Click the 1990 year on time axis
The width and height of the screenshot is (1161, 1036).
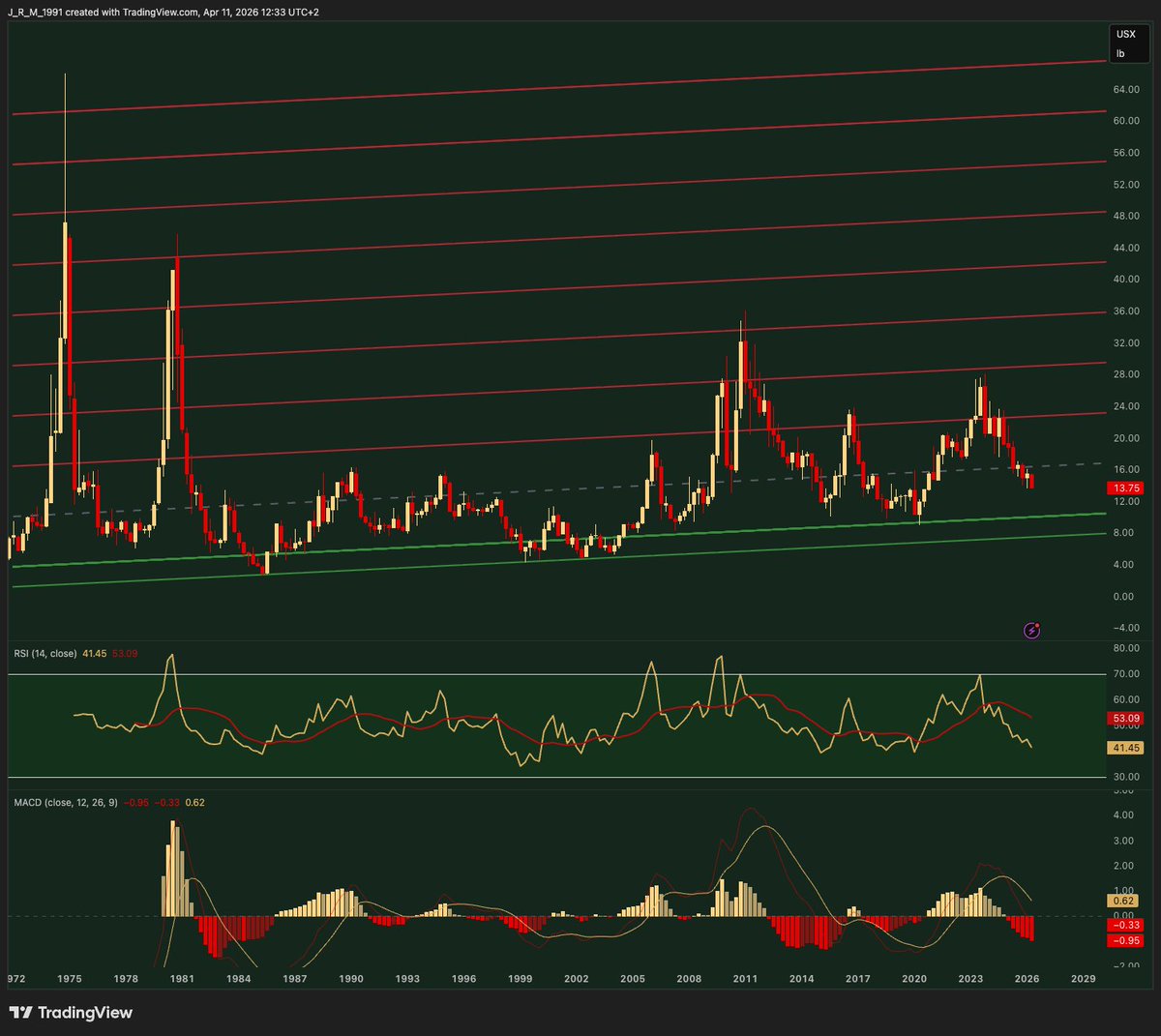click(351, 979)
